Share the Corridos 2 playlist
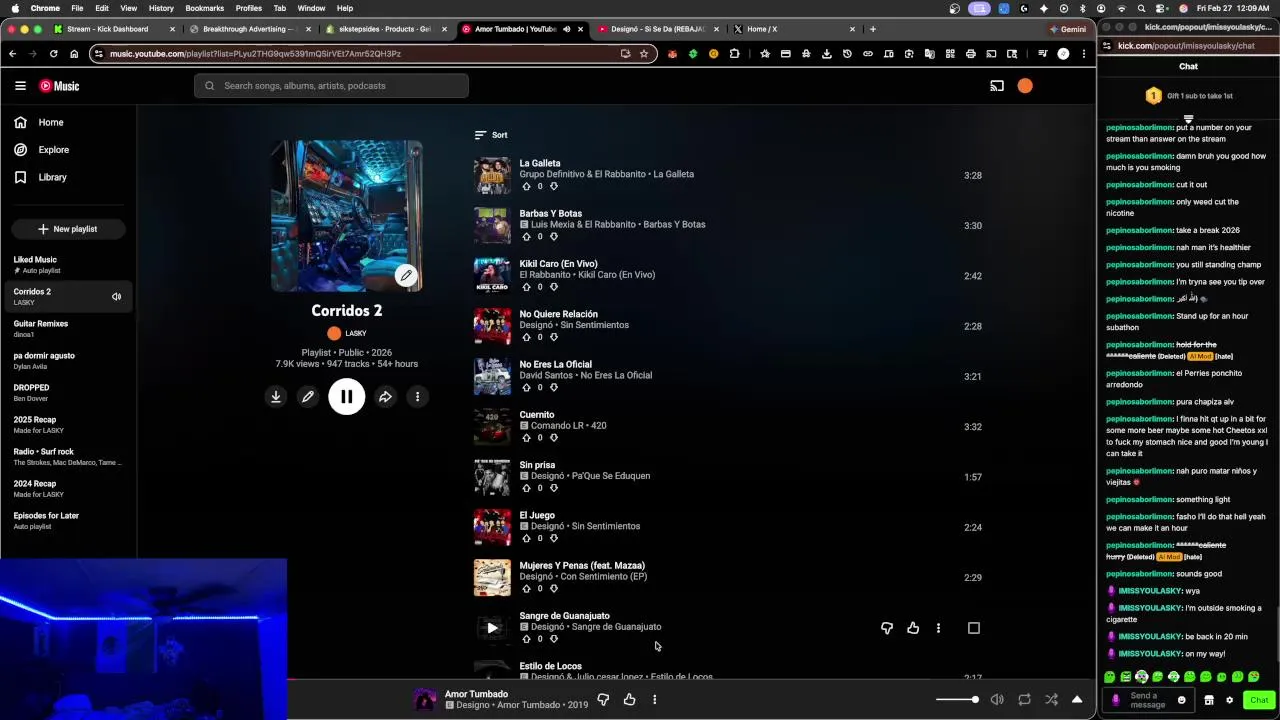Screen dimensions: 1280x720 tap(385, 397)
